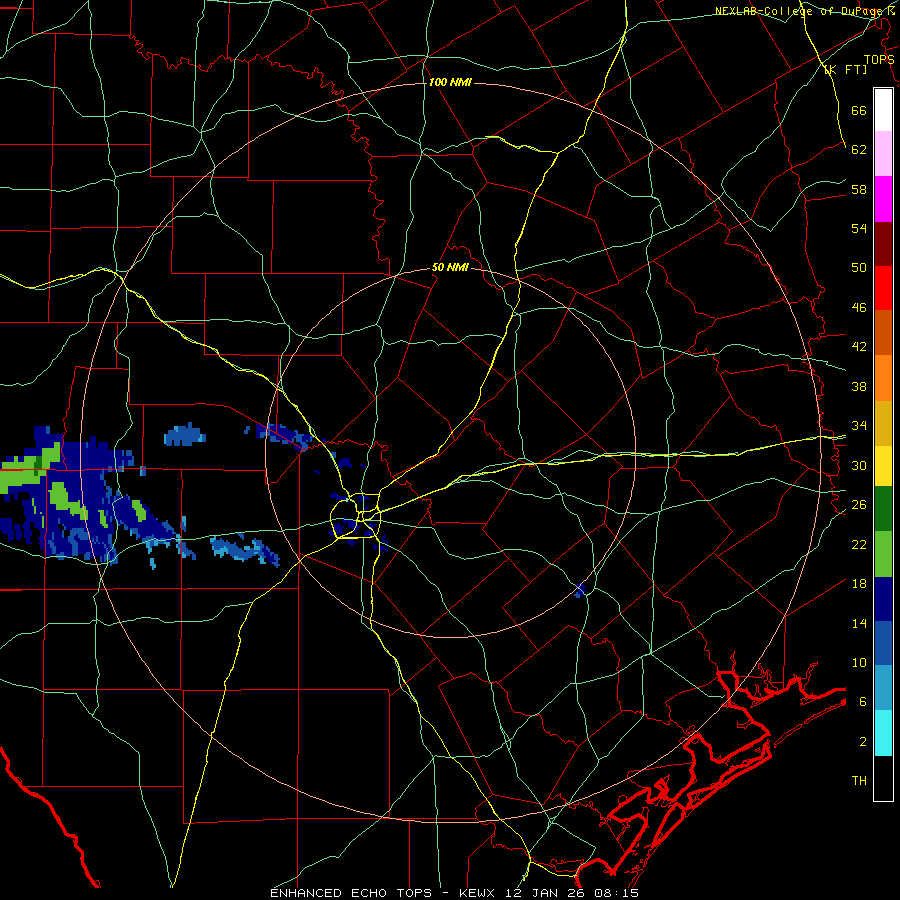Click the cyan legend swatch
Image resolution: width=900 pixels, height=900 pixels.
(x=883, y=733)
